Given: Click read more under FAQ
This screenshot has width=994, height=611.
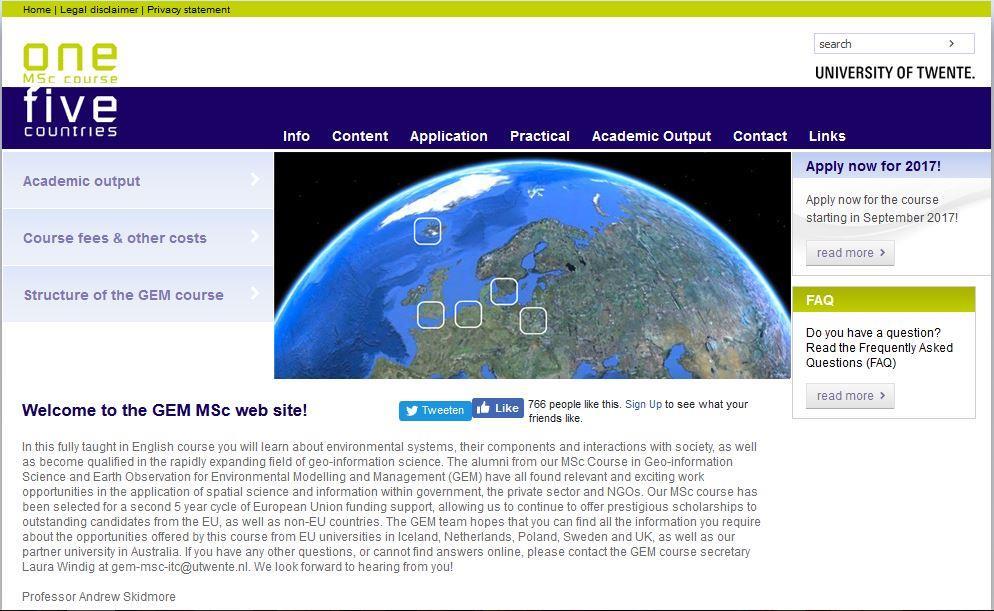Looking at the screenshot, I should click(850, 396).
